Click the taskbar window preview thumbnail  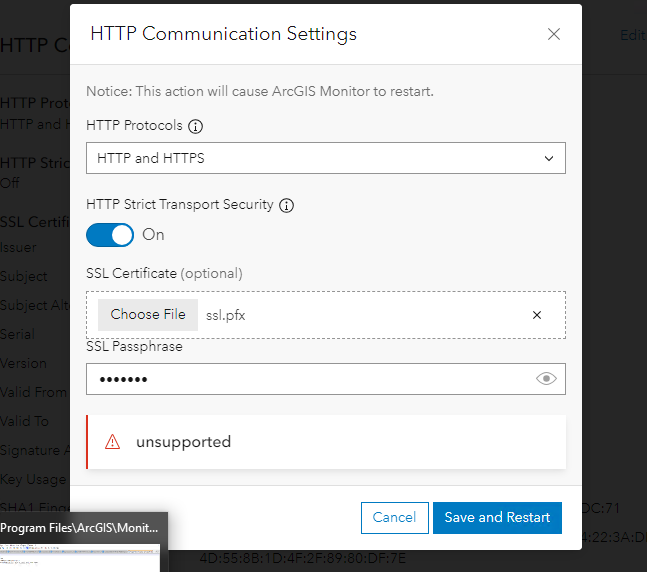80,558
